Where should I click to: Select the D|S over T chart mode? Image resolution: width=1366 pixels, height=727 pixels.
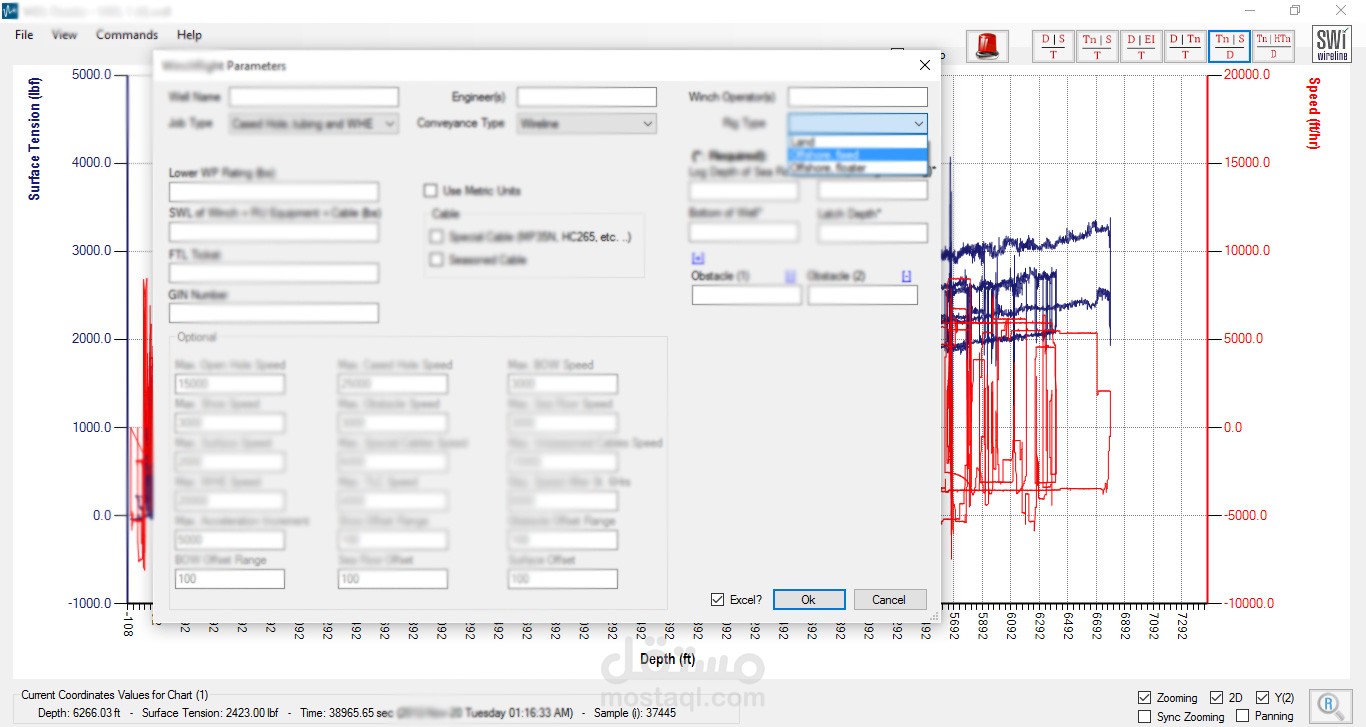[1053, 47]
